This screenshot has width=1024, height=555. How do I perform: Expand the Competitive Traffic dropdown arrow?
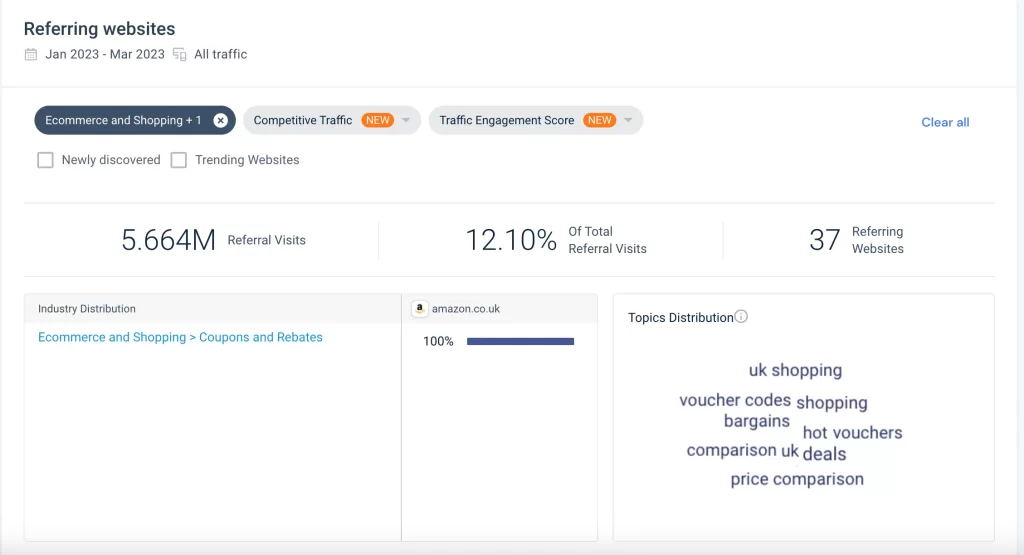coord(406,120)
